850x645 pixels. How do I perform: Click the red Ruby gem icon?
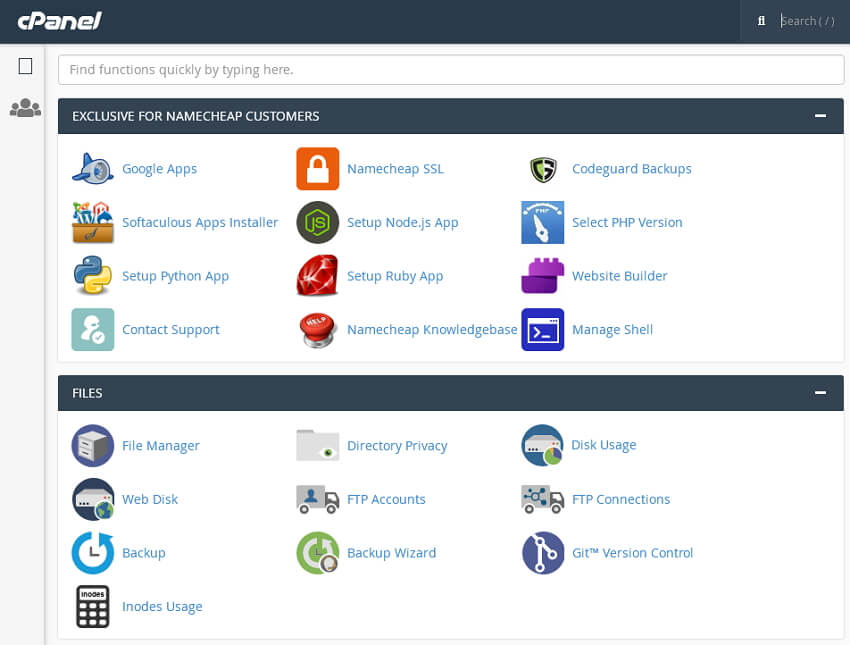[x=318, y=275]
